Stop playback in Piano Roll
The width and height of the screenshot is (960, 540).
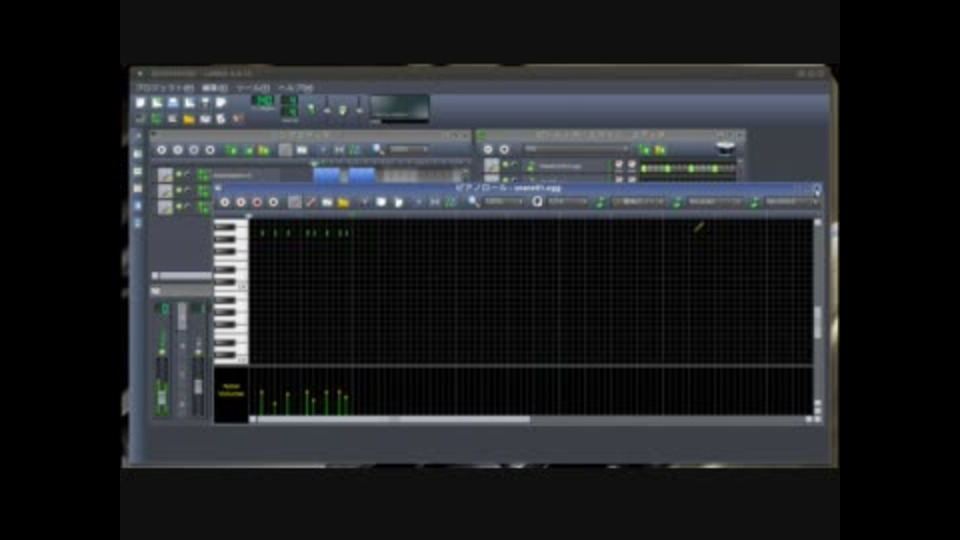pos(274,201)
